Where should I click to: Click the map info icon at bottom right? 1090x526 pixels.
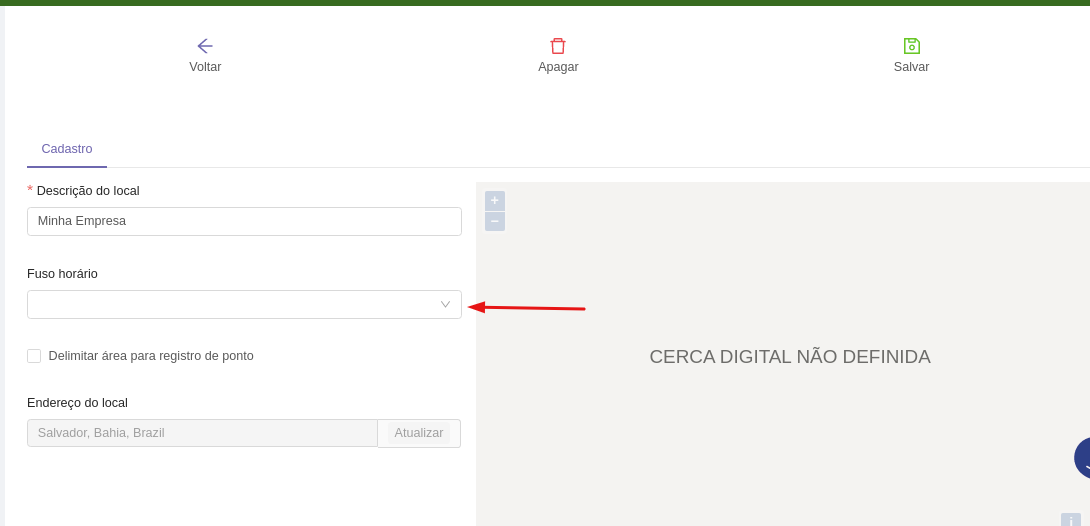1070,520
